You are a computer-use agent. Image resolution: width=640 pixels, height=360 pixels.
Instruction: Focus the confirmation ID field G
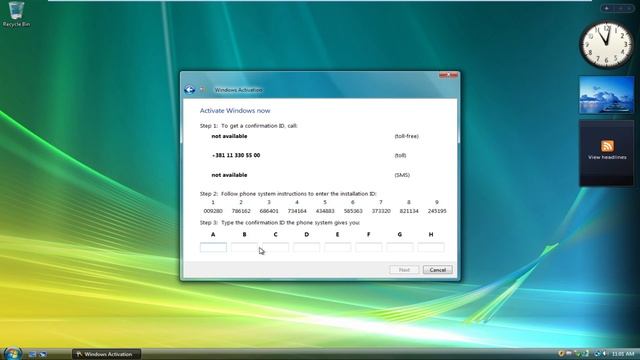coord(400,247)
